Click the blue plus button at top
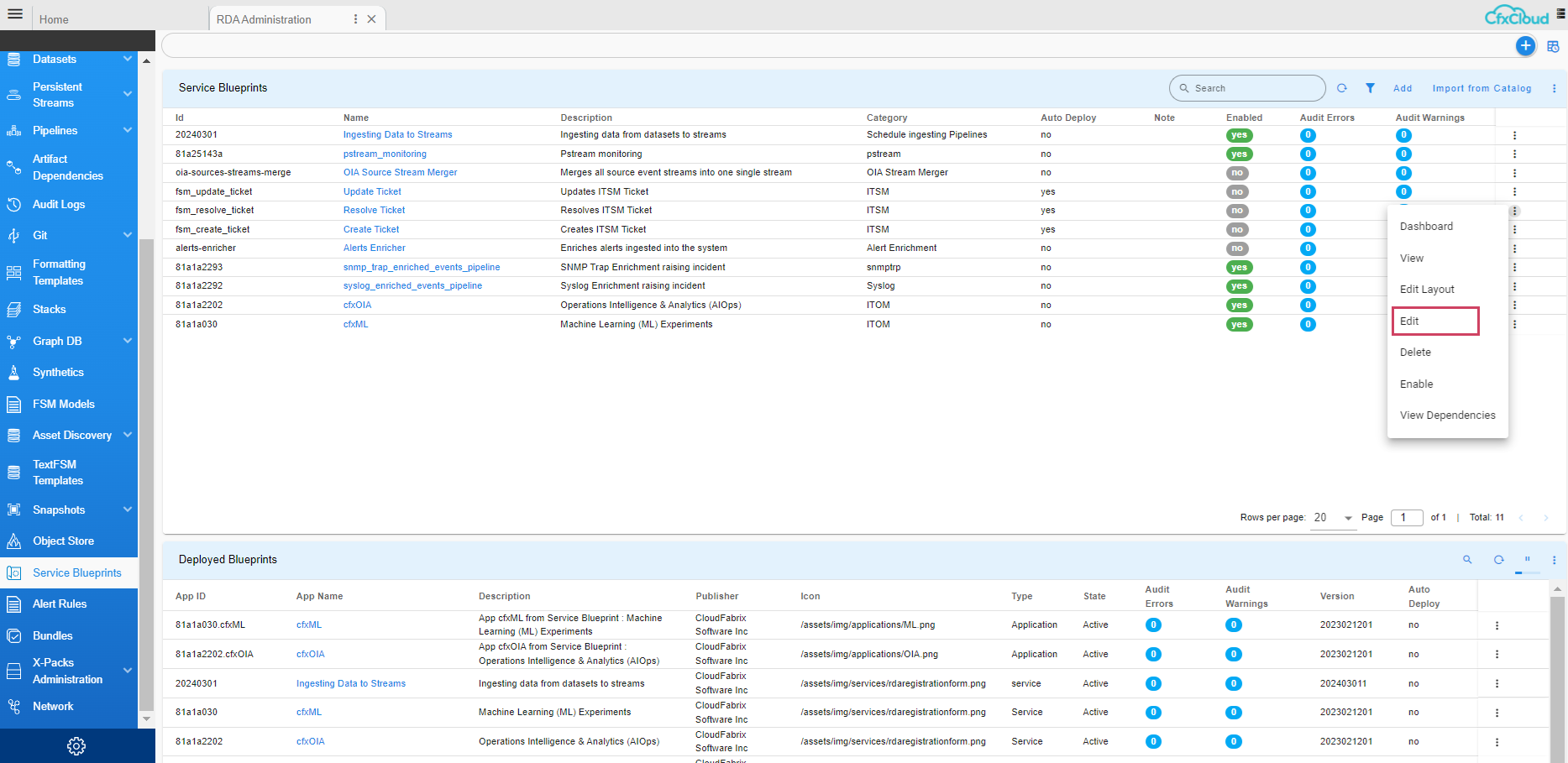The image size is (1568, 763). click(1525, 46)
